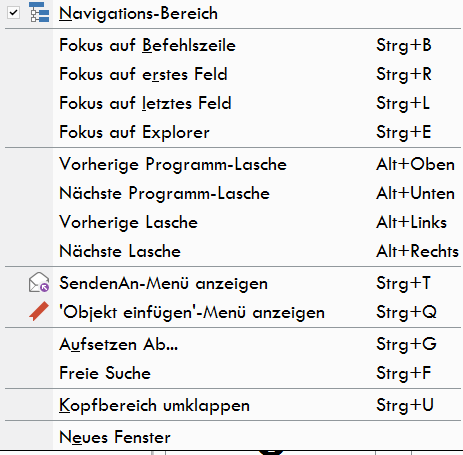This screenshot has height=455, width=463.
Task: Click the SendenAn envelope icon
Action: tap(39, 282)
